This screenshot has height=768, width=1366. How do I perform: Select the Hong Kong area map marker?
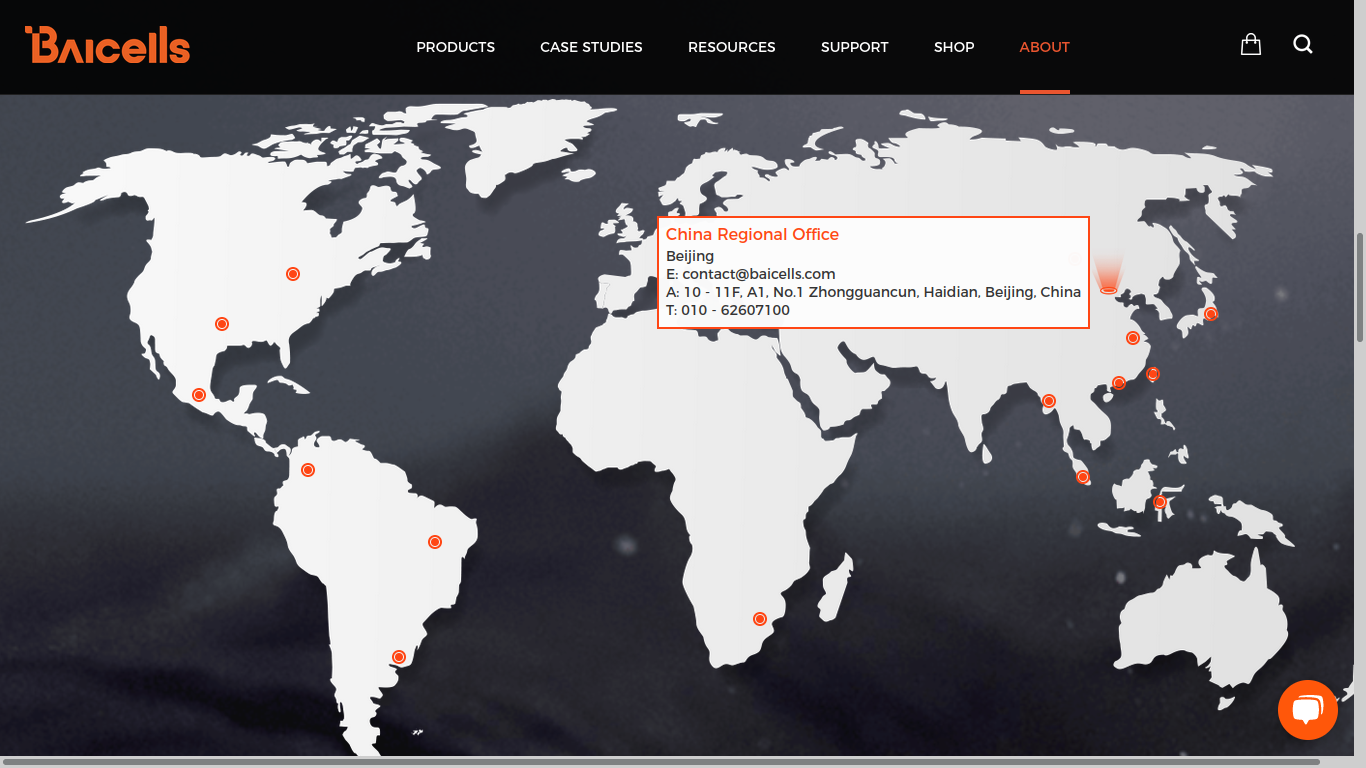pos(1119,383)
